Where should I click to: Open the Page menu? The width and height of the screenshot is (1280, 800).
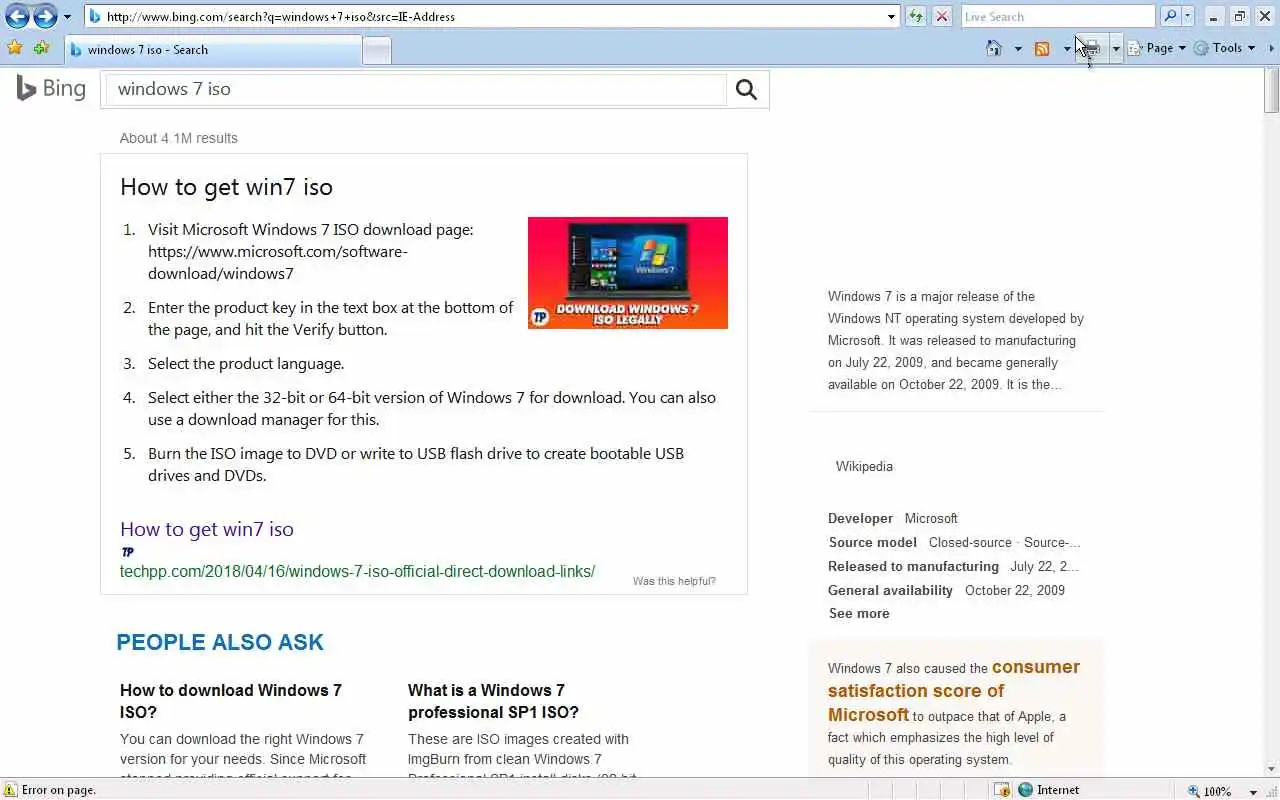1157,48
